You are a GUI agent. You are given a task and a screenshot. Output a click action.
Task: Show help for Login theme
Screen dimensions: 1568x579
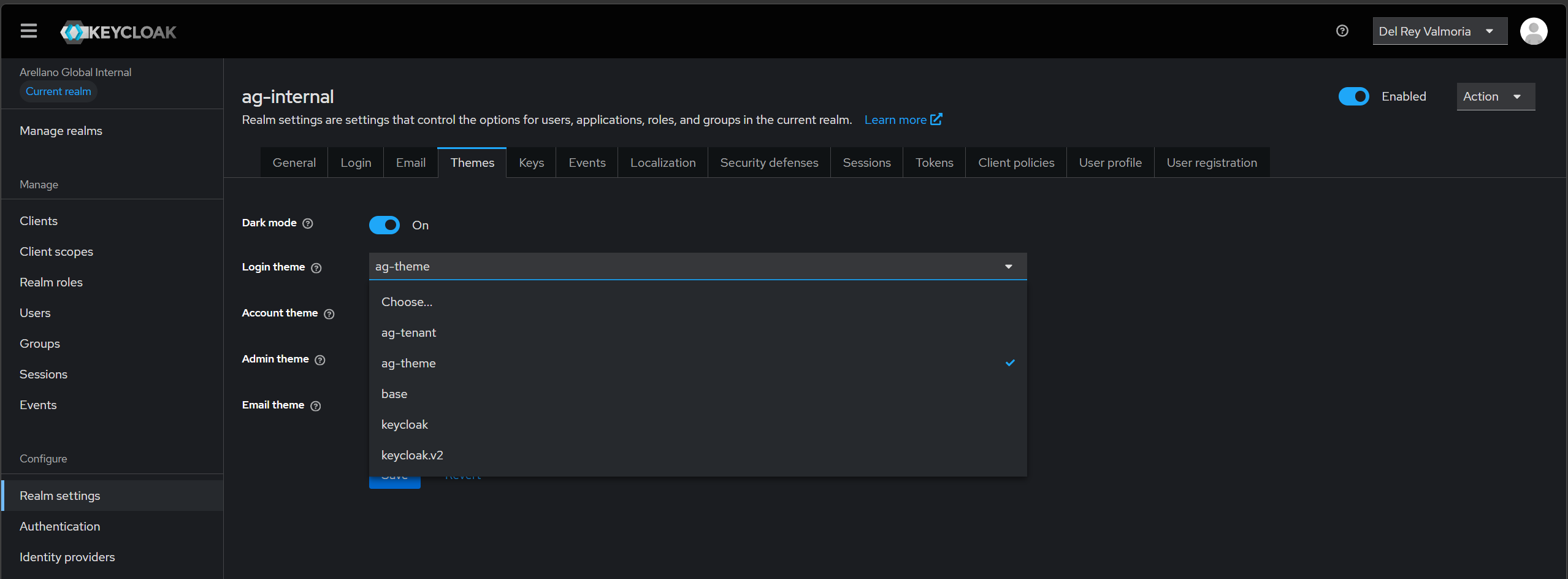coord(316,267)
